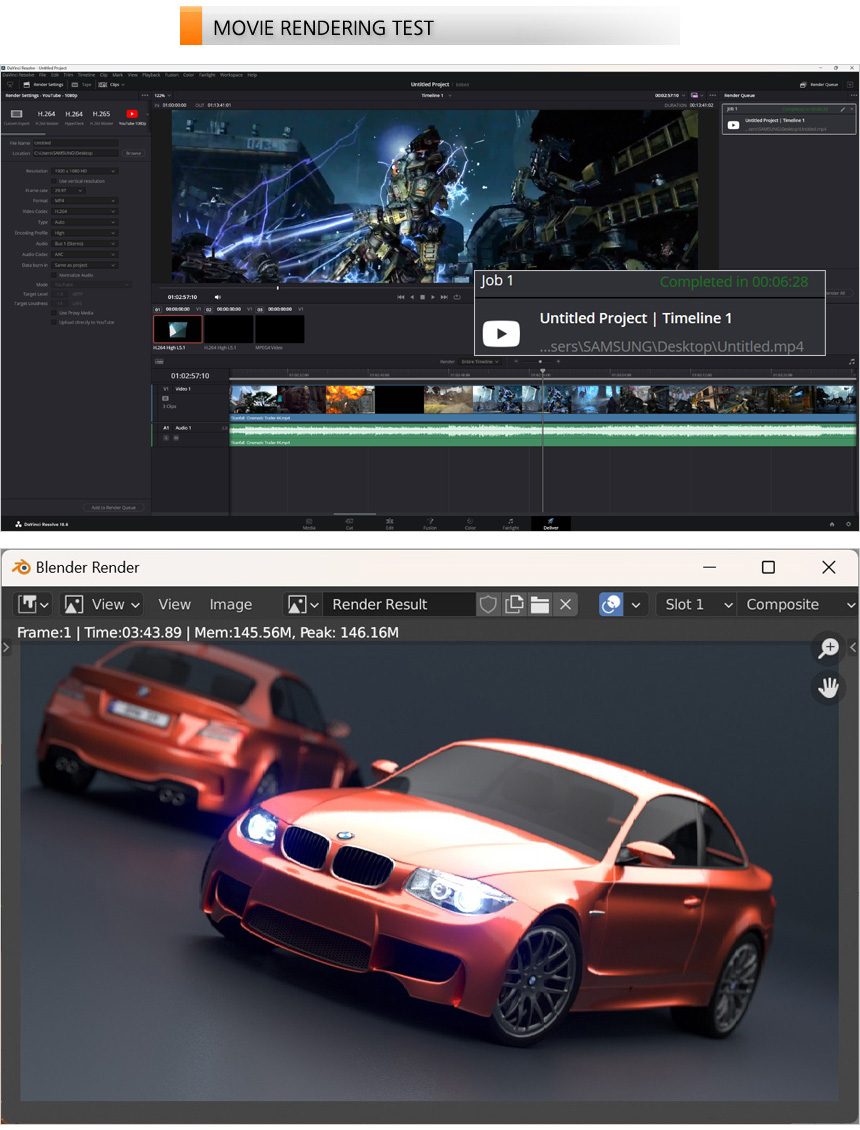The height and width of the screenshot is (1130, 860).
Task: Click the Clips toolbar button
Action: (110, 84)
